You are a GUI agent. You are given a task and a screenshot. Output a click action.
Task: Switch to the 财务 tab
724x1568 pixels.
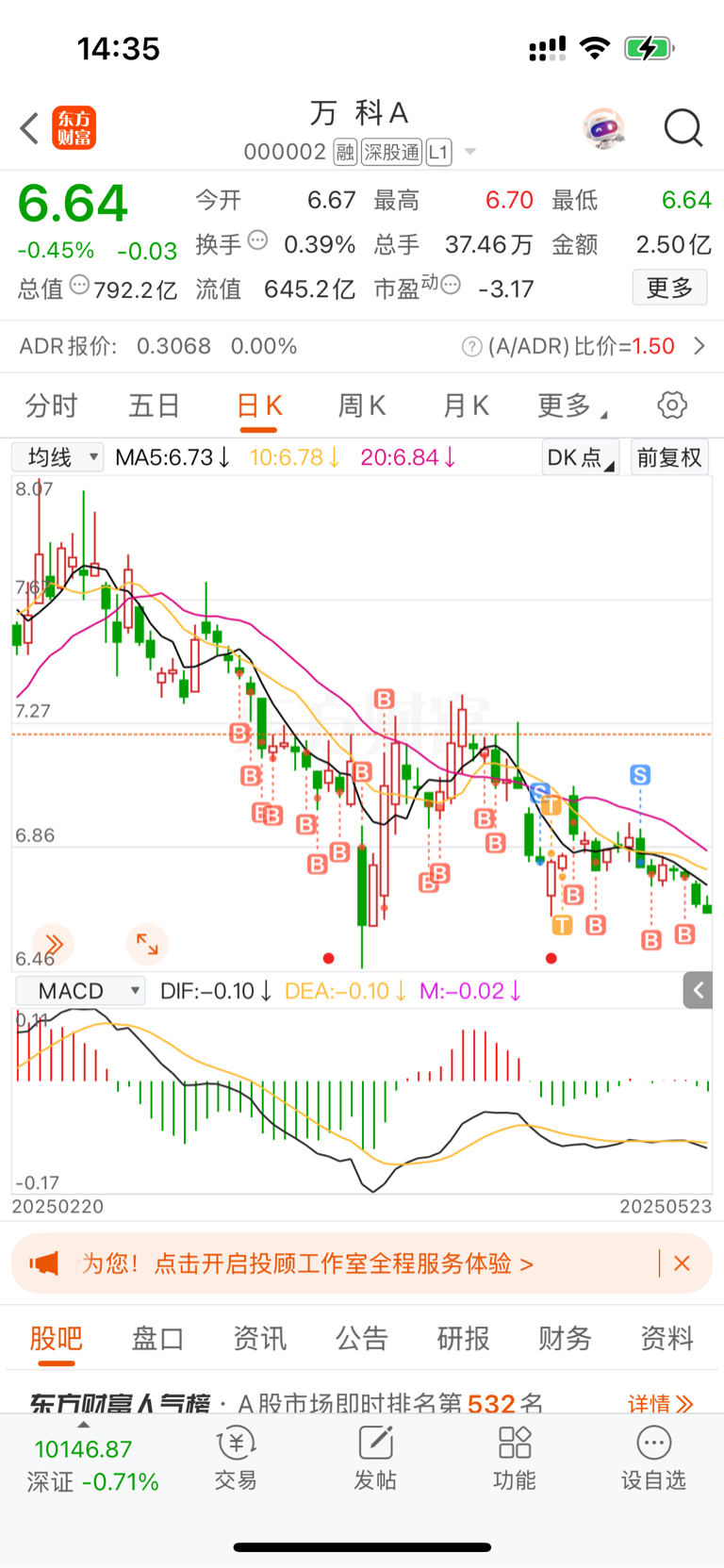coord(565,1338)
